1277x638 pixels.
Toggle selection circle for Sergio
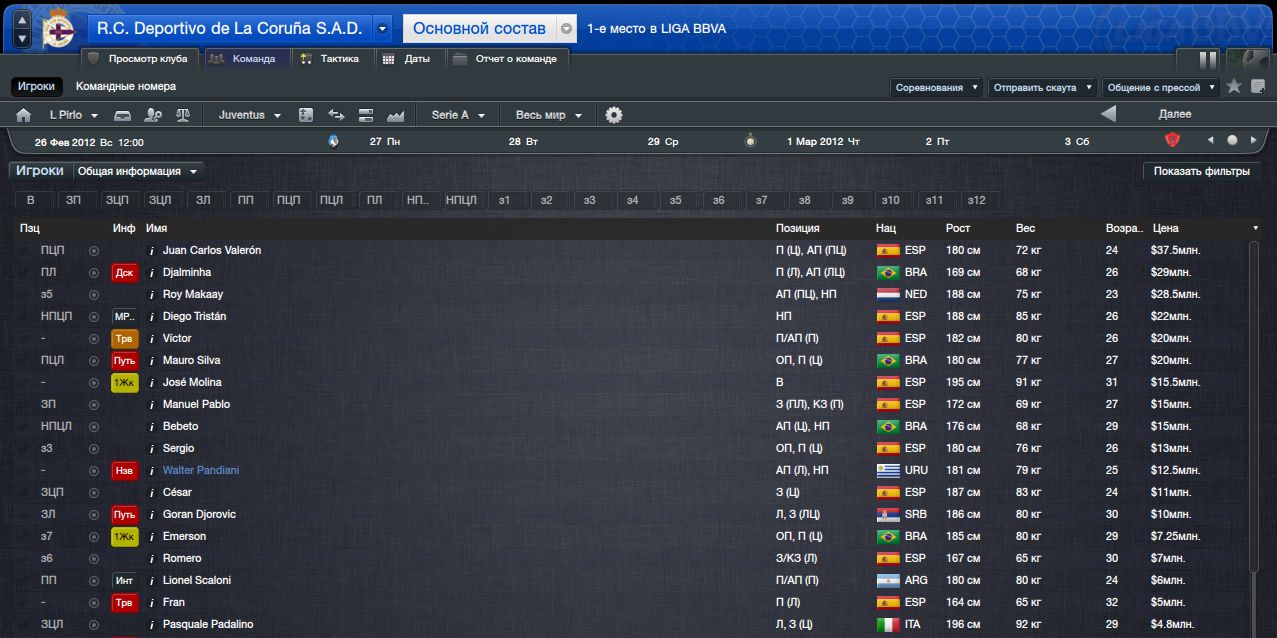(94, 448)
